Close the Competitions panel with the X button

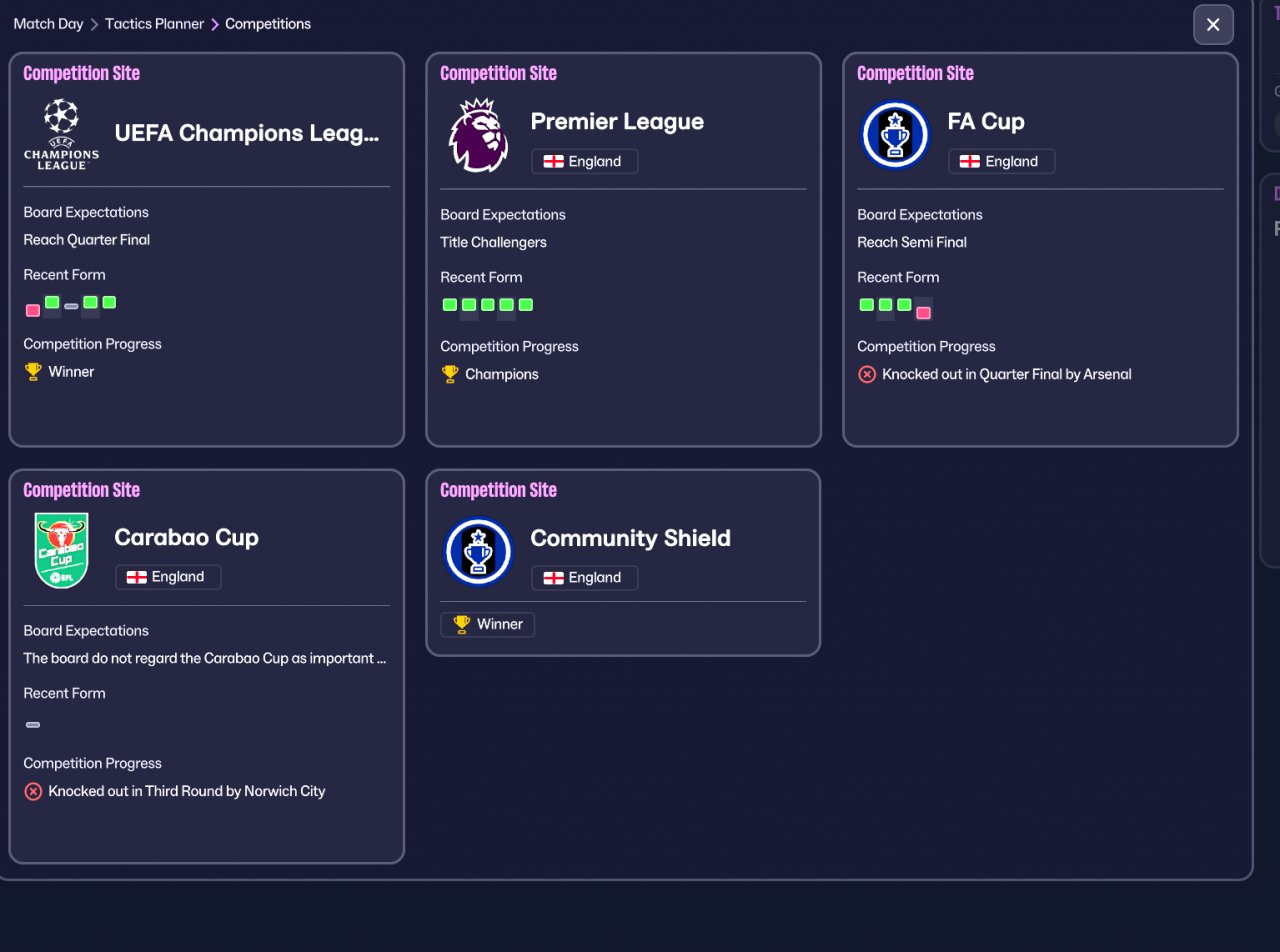coord(1213,25)
